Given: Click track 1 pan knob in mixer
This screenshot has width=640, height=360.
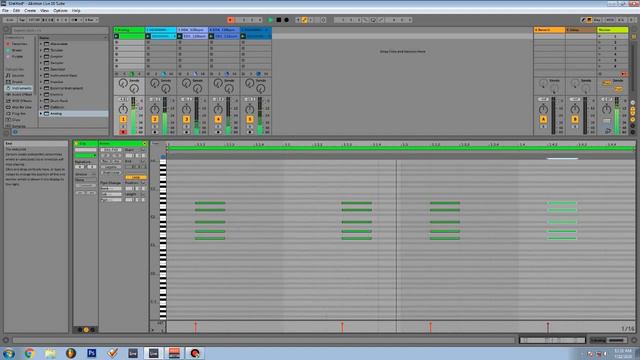Looking at the screenshot, I should (123, 109).
